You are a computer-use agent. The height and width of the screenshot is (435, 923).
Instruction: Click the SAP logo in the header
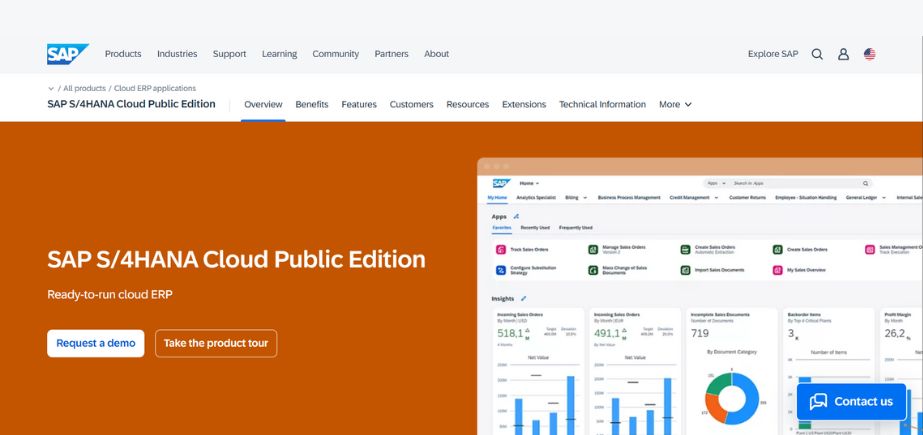point(68,54)
